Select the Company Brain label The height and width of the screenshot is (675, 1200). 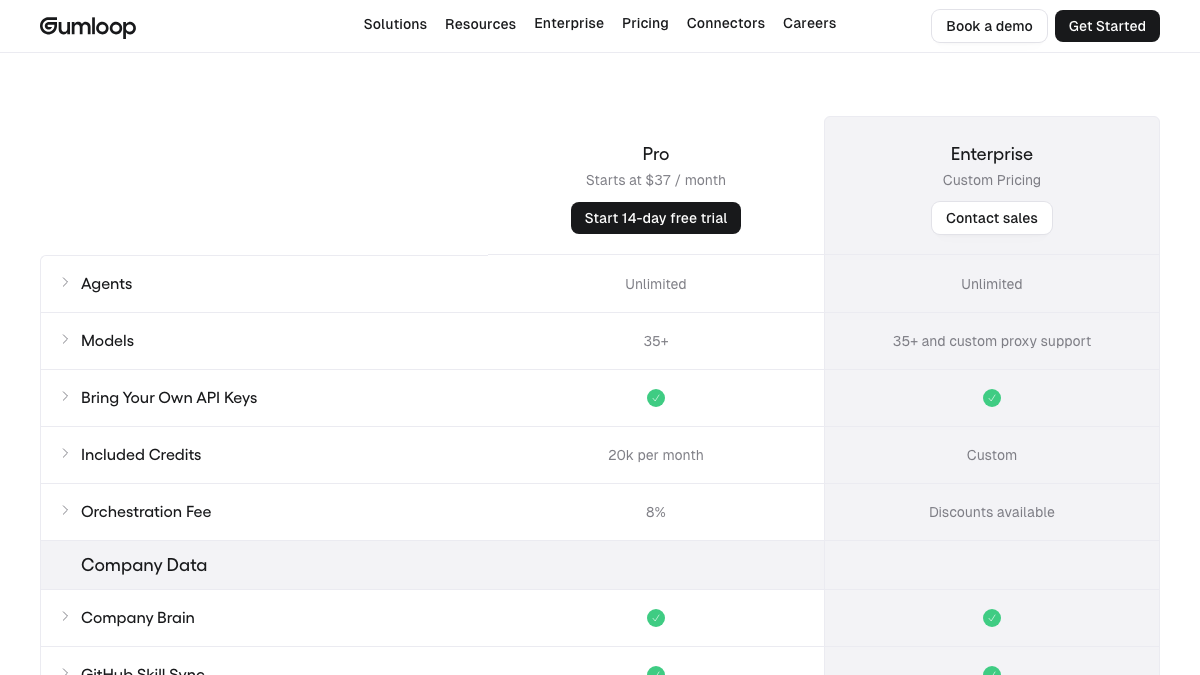point(138,618)
